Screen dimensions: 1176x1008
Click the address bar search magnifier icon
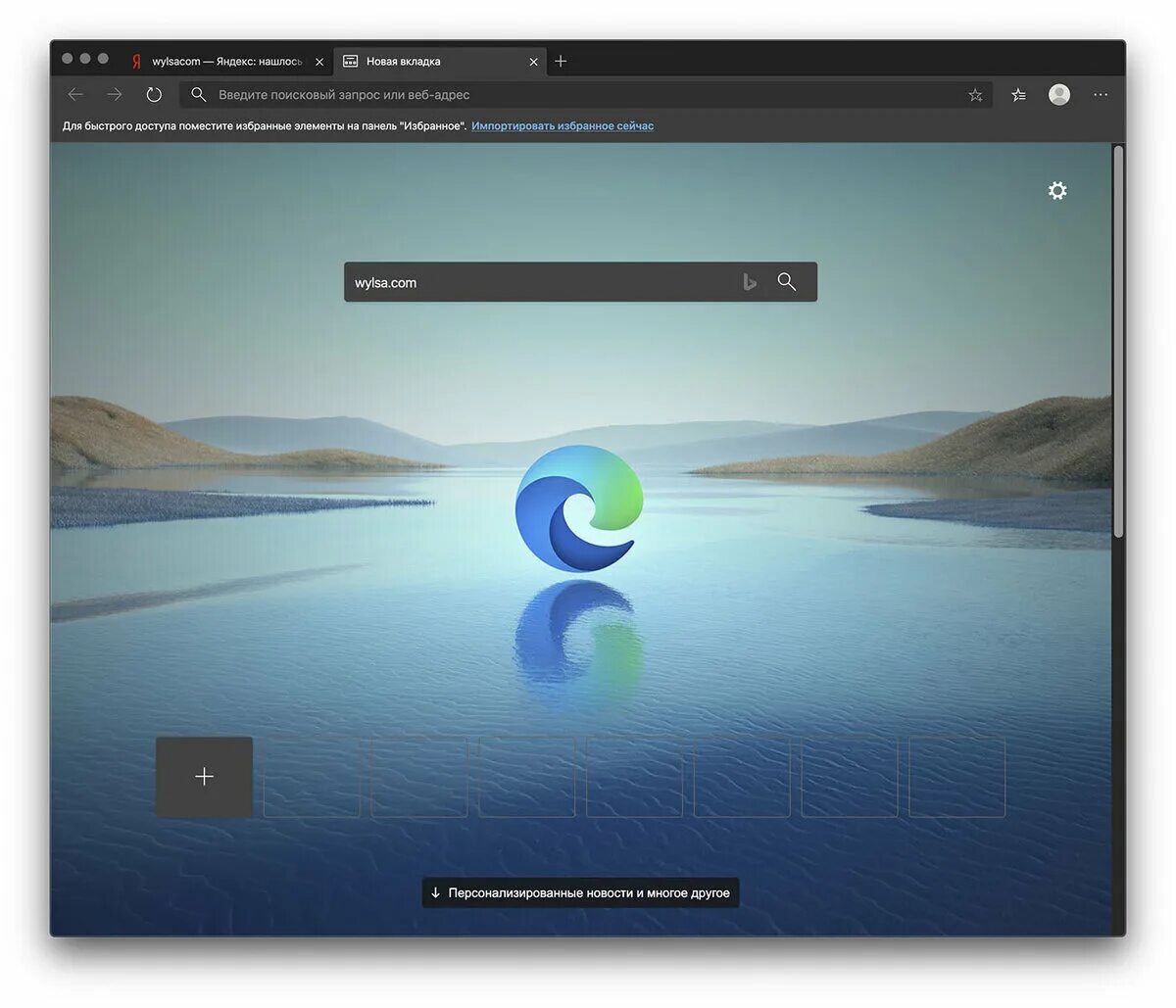(x=198, y=95)
